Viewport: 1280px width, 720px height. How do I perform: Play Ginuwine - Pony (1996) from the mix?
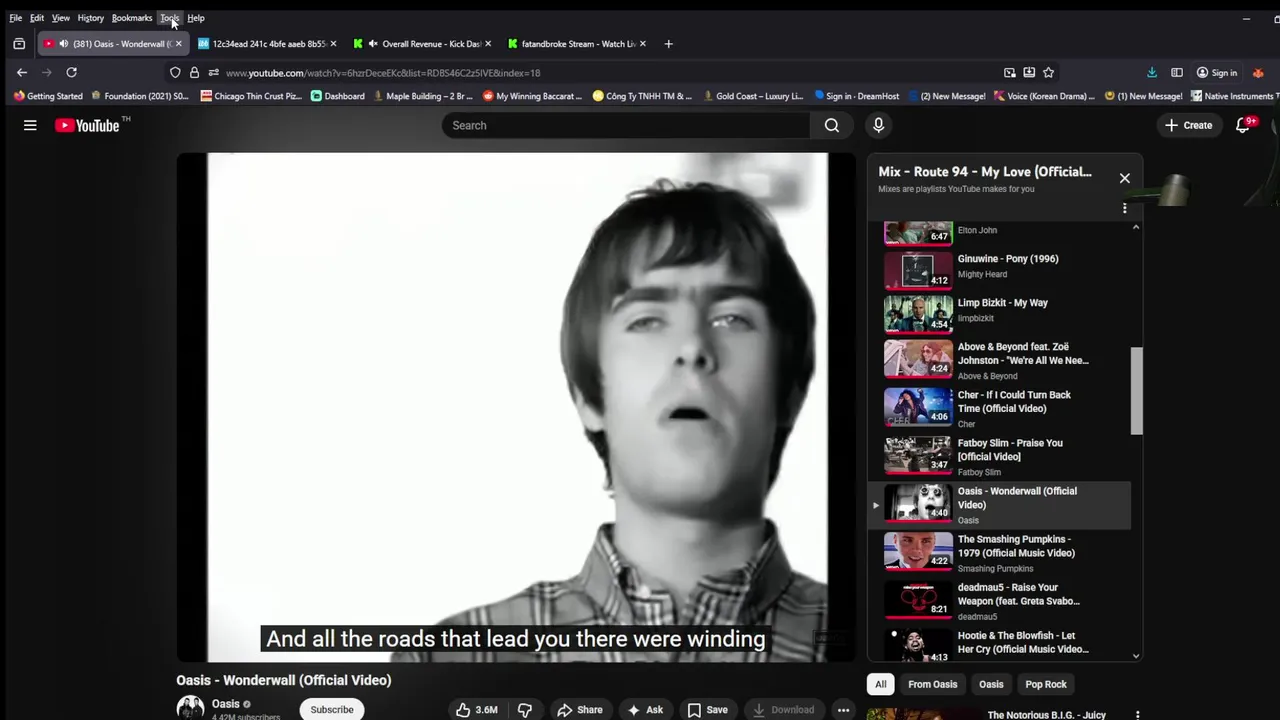pos(1000,270)
